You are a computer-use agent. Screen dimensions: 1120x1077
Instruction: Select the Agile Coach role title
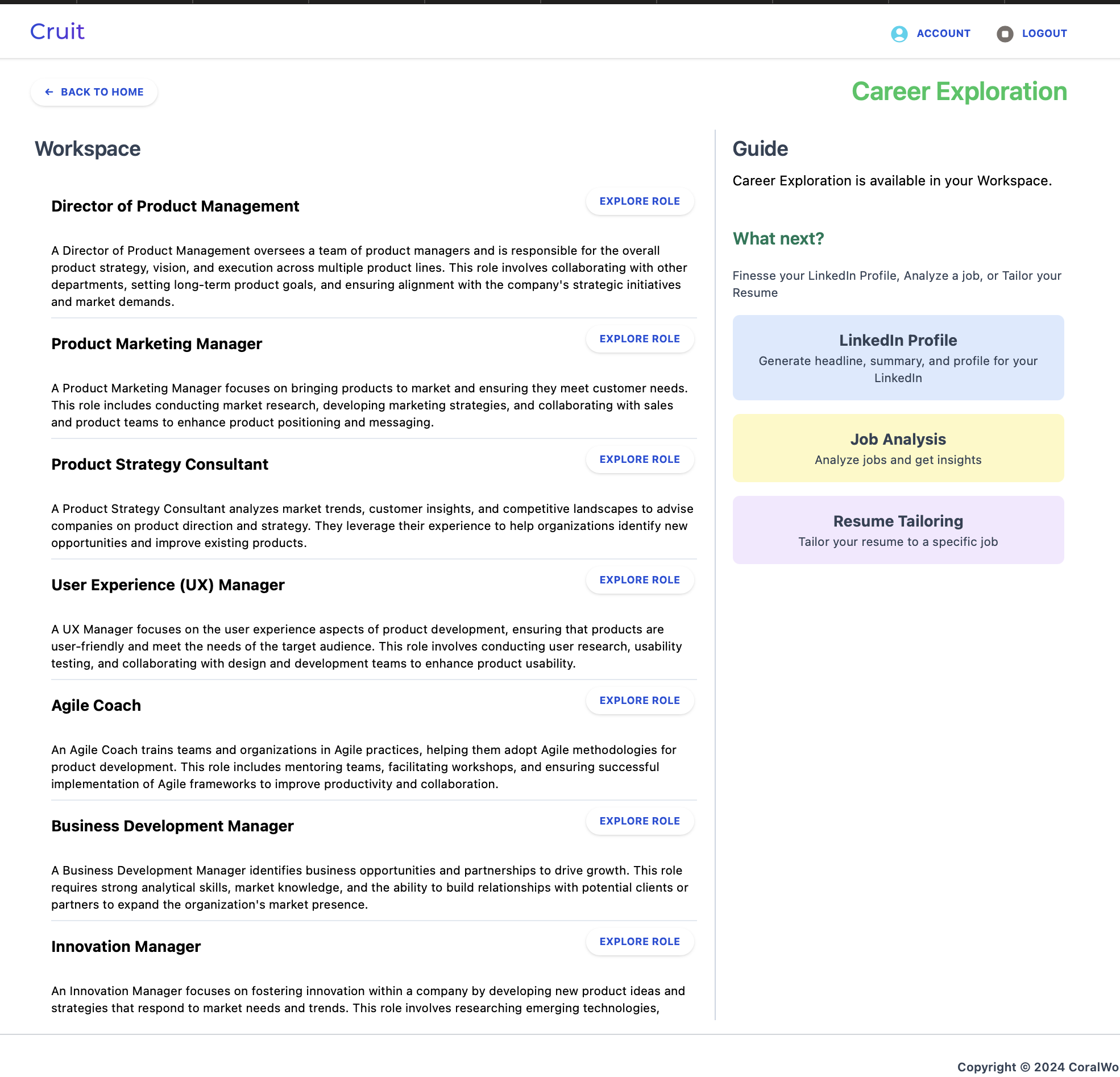pos(96,706)
